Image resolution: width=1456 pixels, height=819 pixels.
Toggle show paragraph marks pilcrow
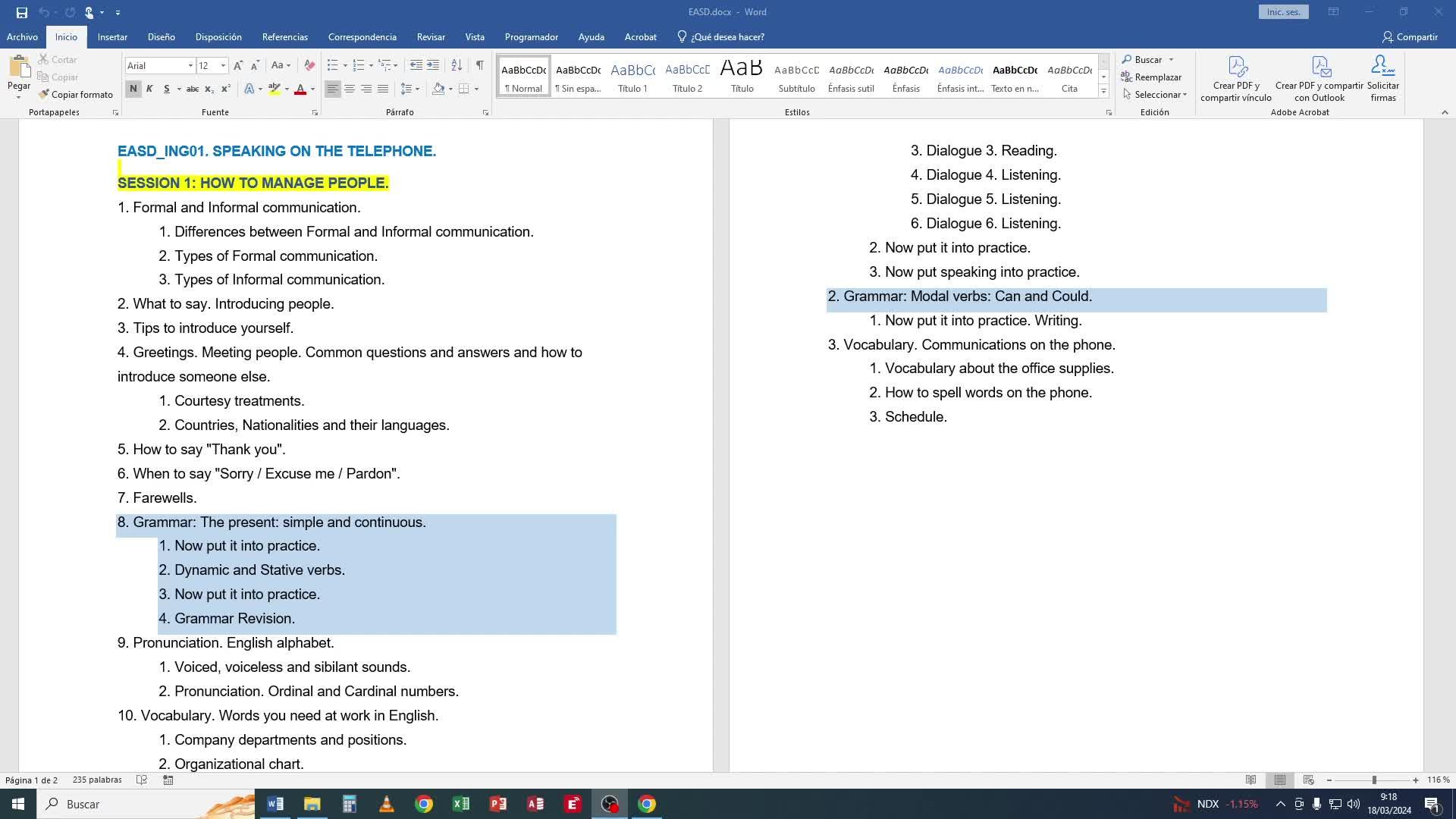(x=479, y=65)
